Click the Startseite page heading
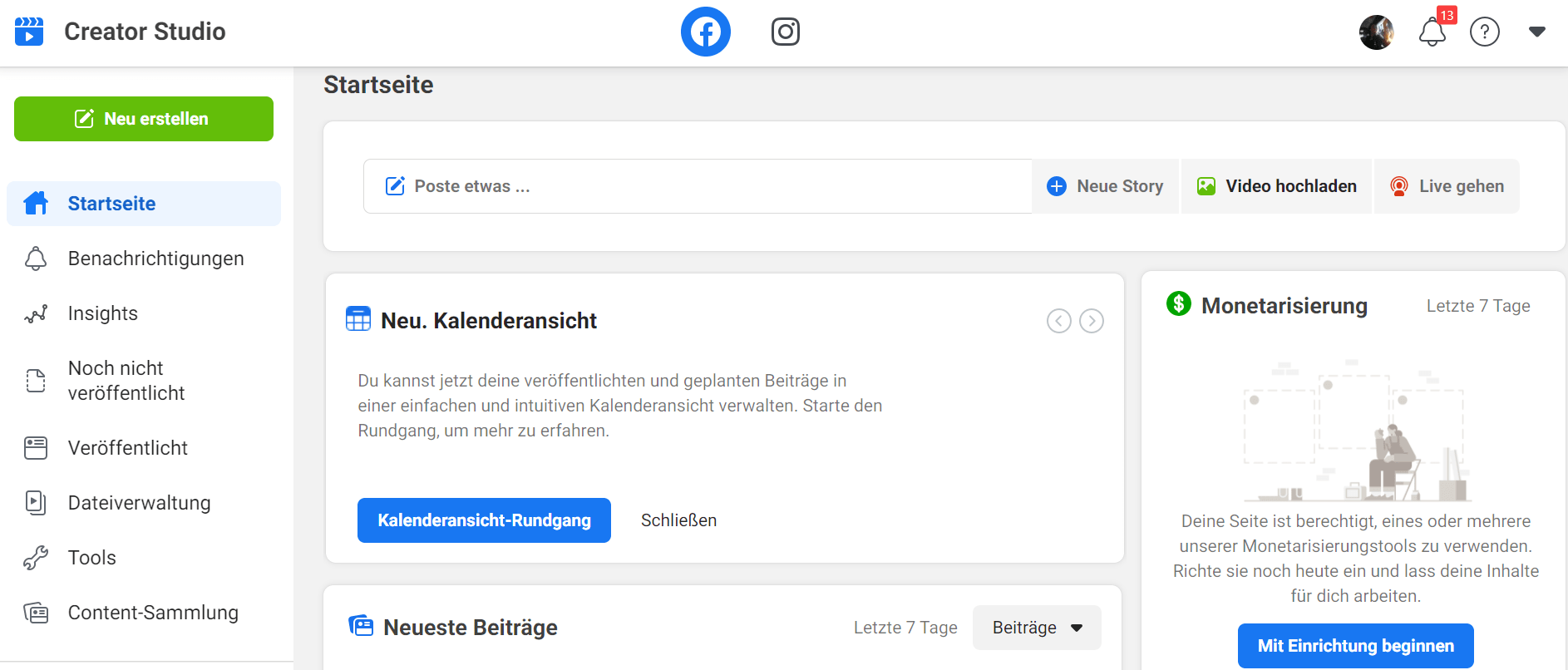The height and width of the screenshot is (670, 1568). pos(378,85)
